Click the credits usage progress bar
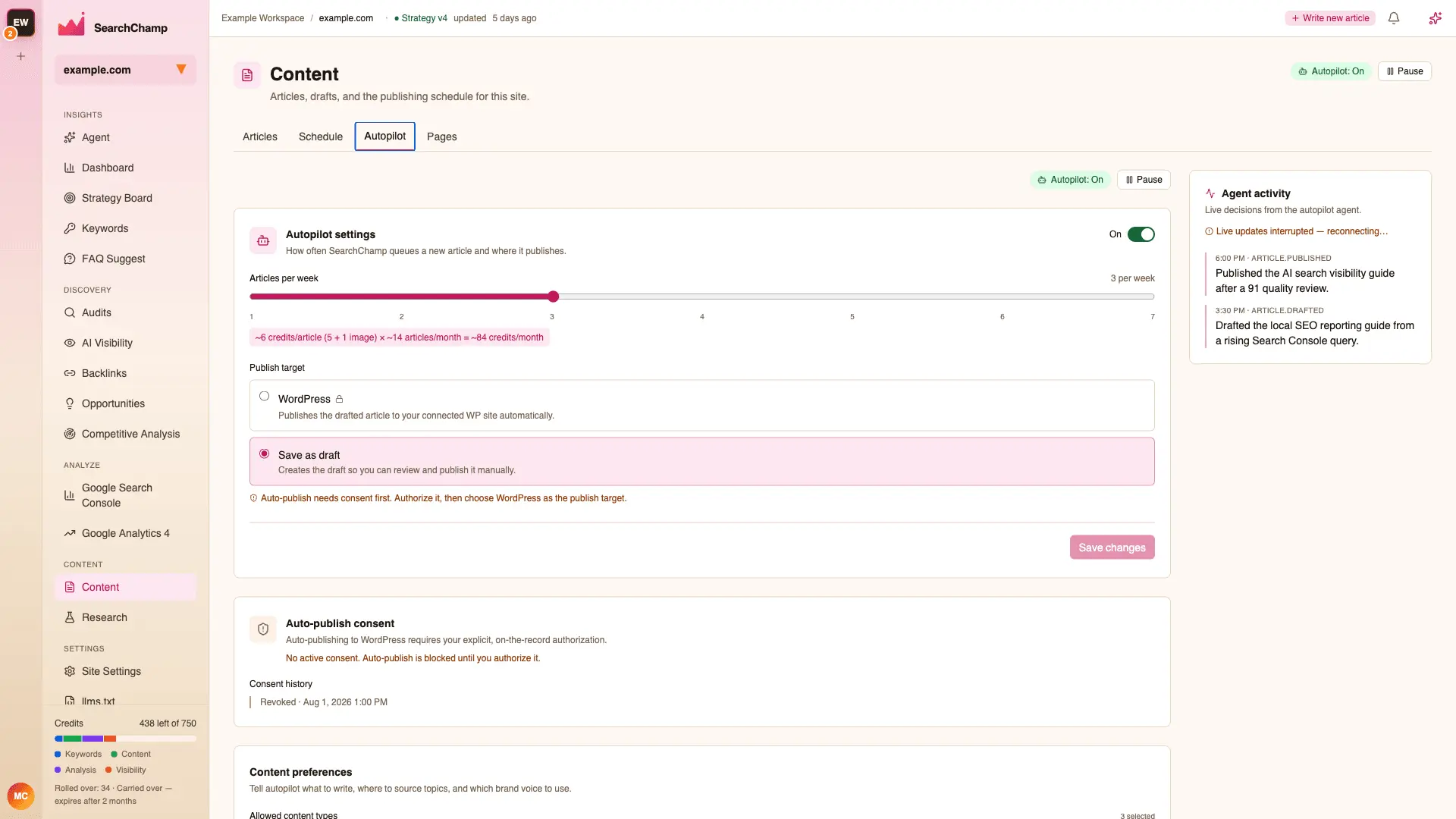 [x=125, y=739]
